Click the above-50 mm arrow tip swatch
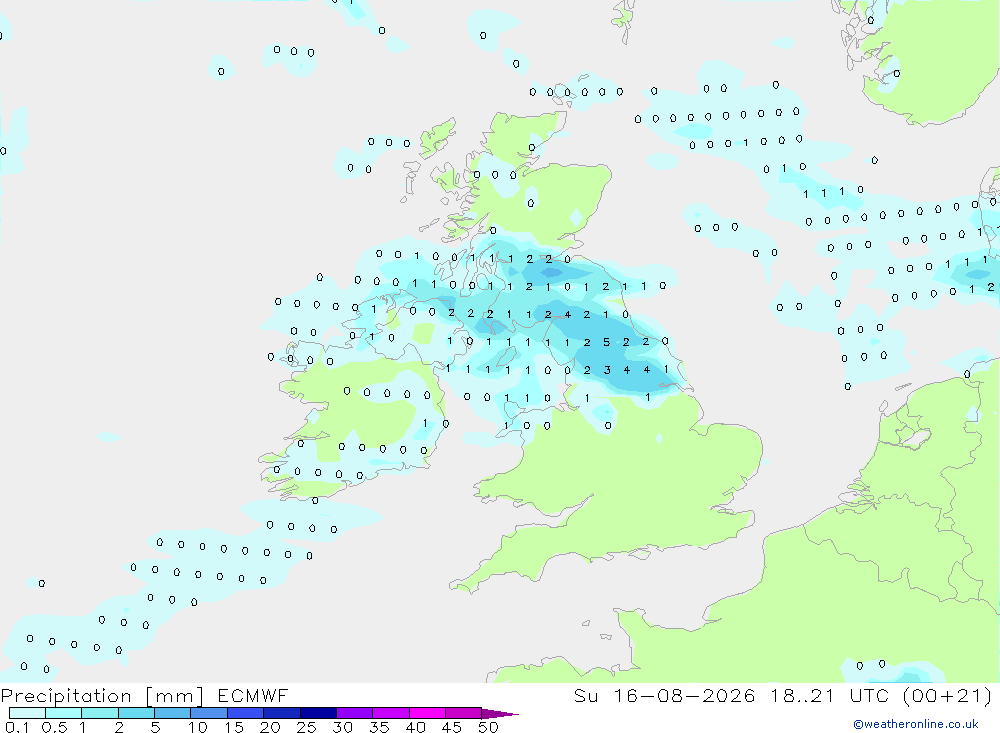 499,714
